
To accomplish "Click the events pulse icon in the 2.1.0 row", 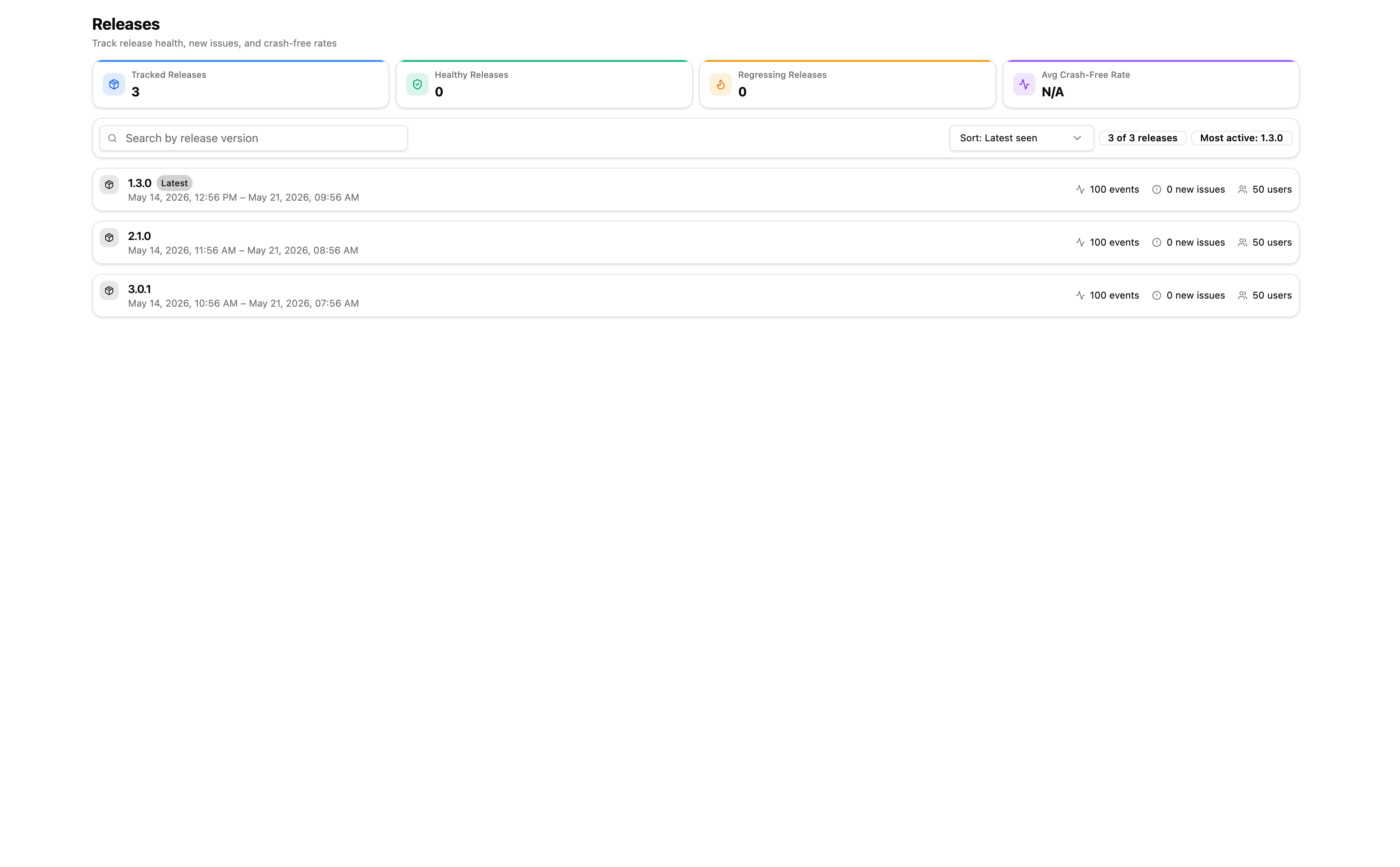I will [x=1080, y=242].
